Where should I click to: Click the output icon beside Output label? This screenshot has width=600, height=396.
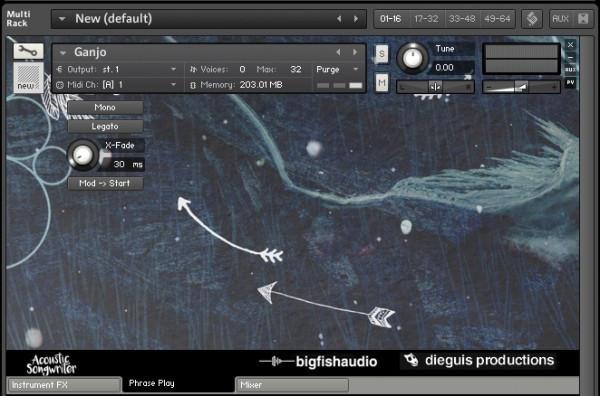click(x=59, y=69)
